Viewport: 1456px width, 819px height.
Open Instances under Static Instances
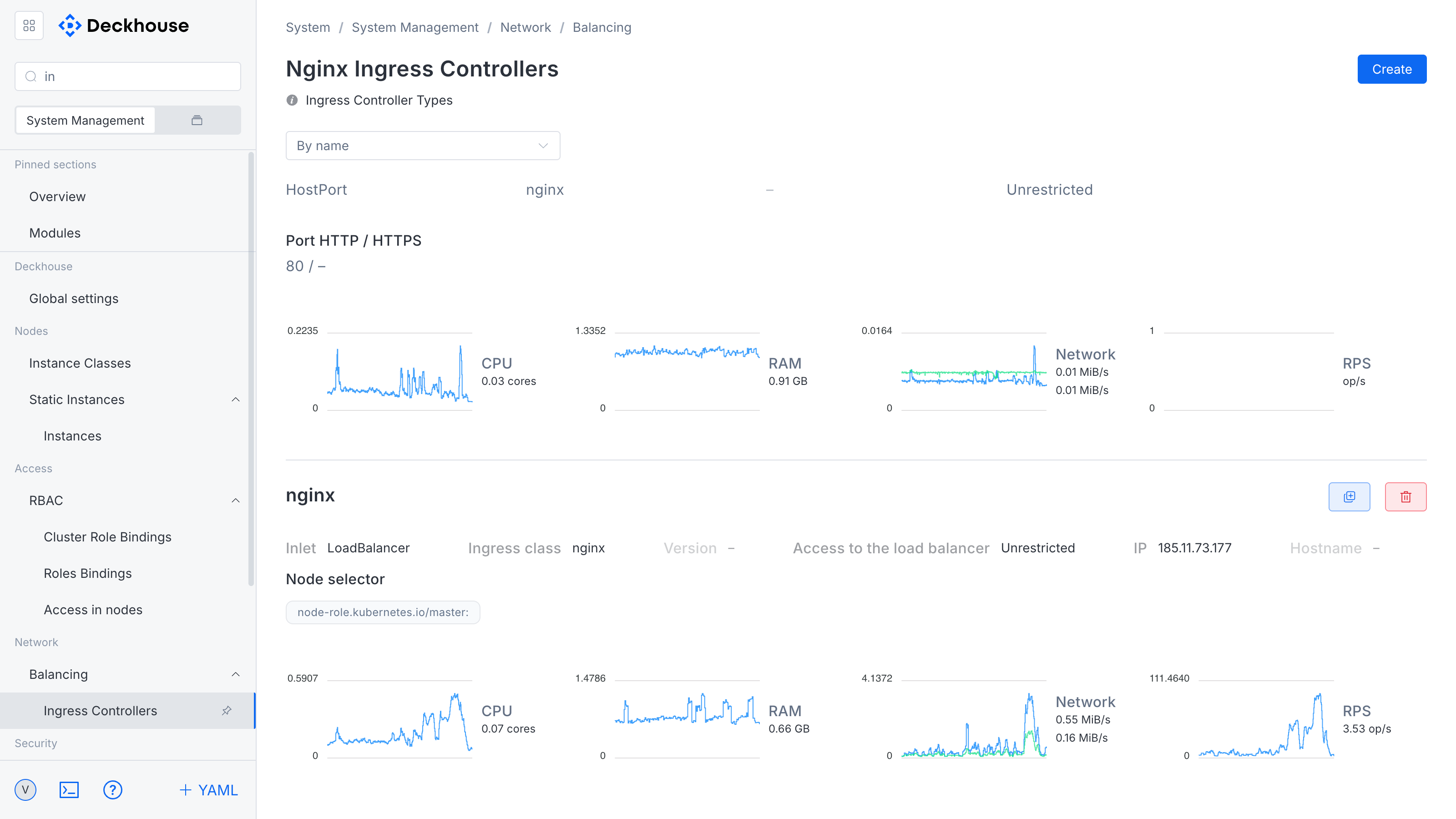(73, 436)
